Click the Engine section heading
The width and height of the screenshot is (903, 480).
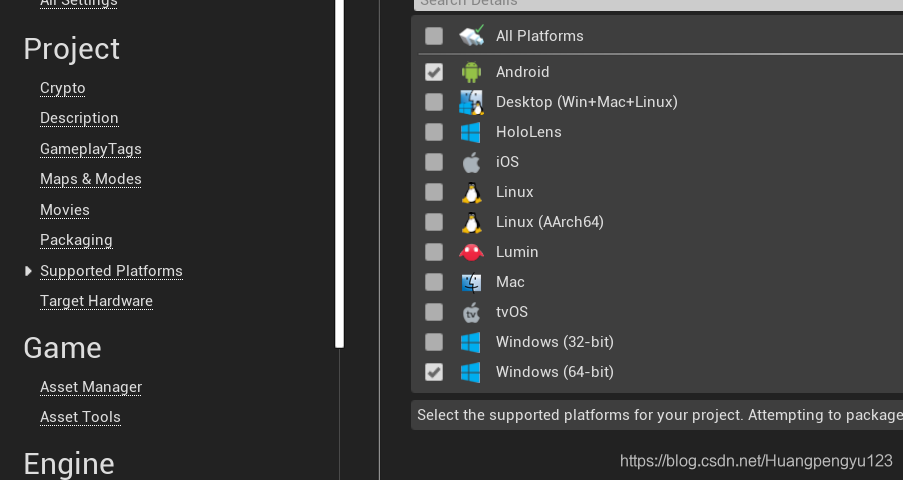tap(69, 465)
